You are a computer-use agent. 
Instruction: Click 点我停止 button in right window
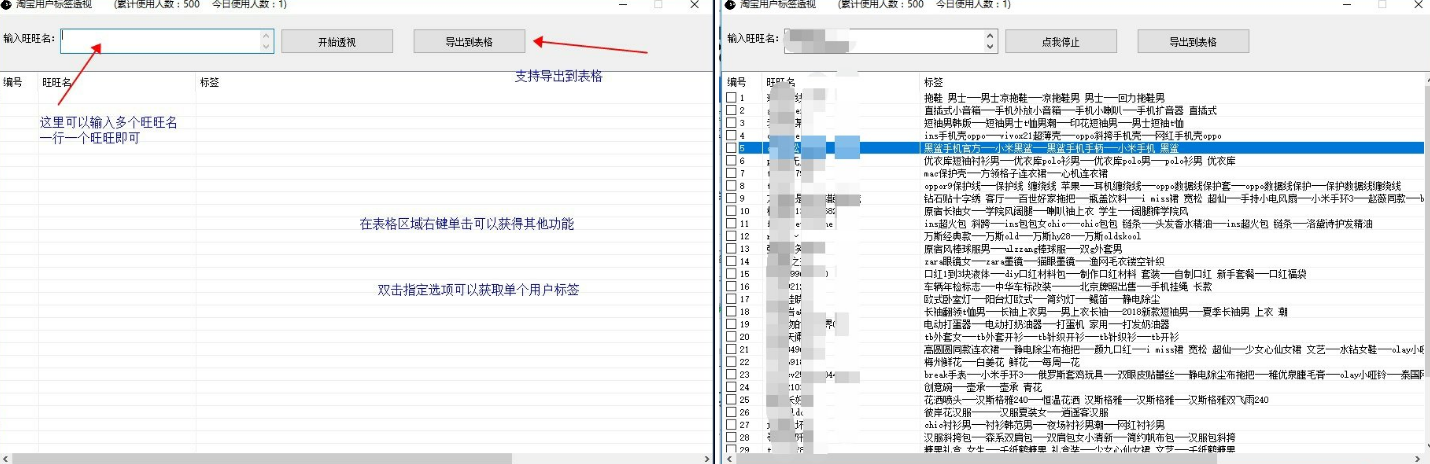point(1060,42)
